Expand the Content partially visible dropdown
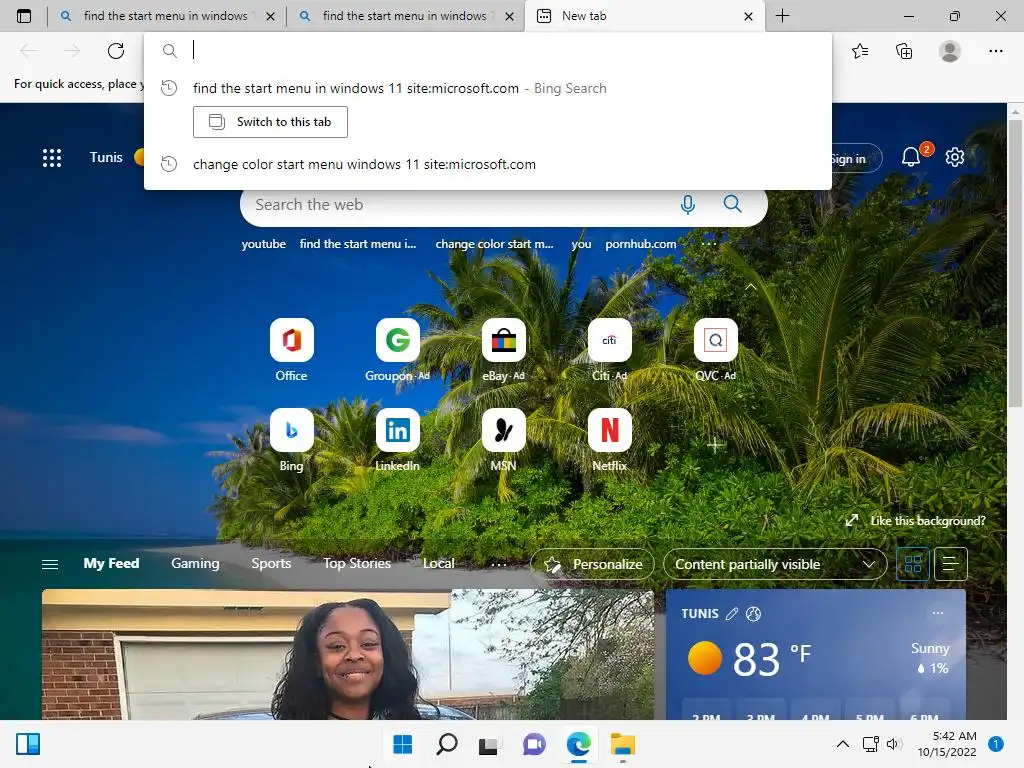The image size is (1024, 768). point(775,564)
